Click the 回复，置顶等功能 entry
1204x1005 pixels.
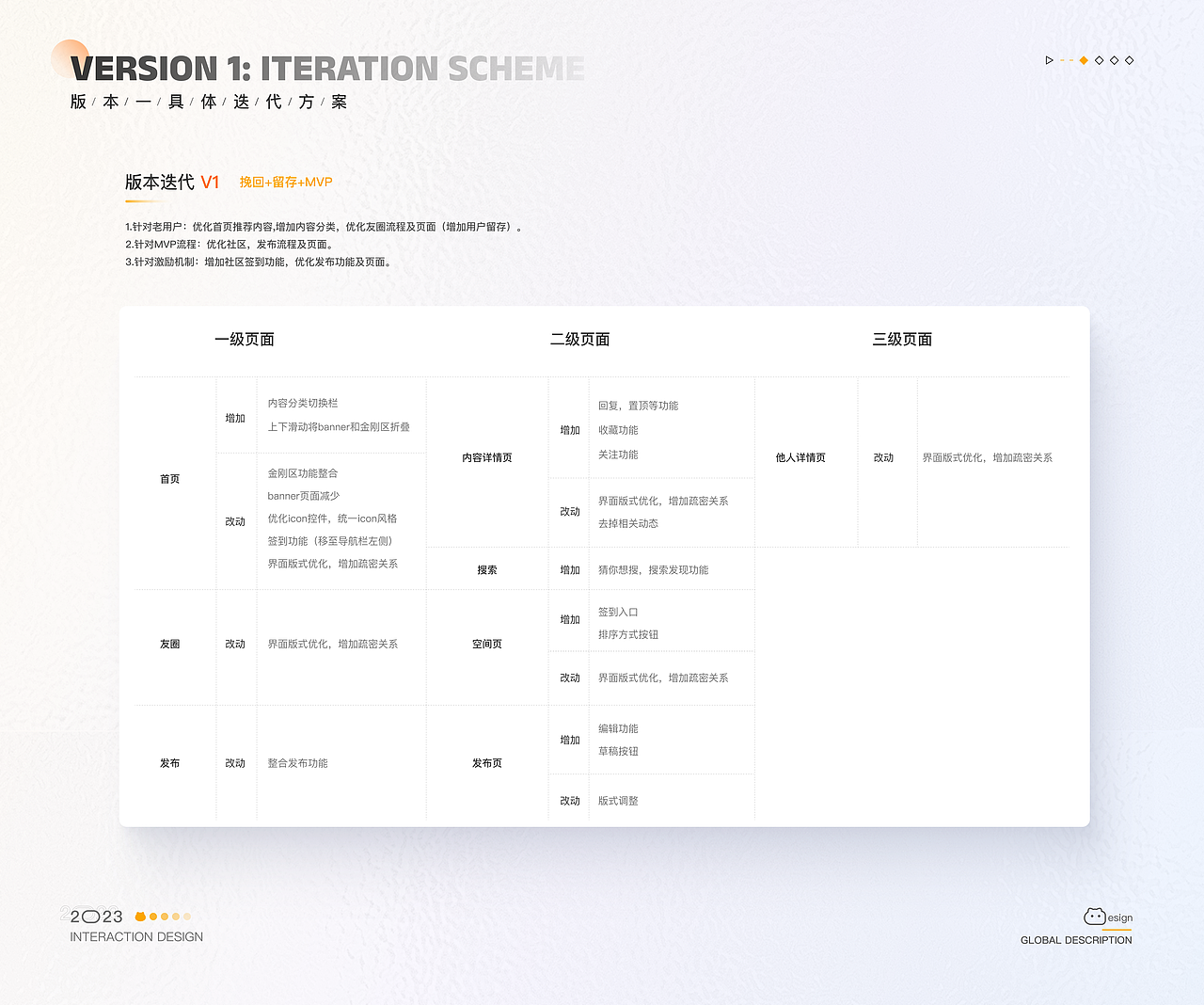click(x=639, y=406)
